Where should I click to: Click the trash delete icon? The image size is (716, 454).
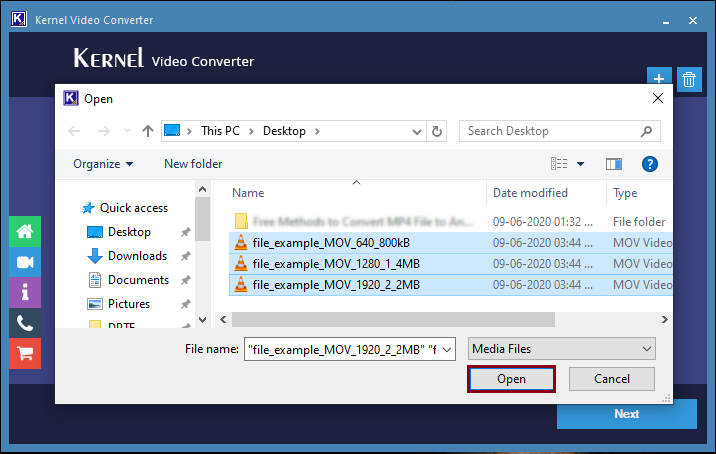pos(689,79)
